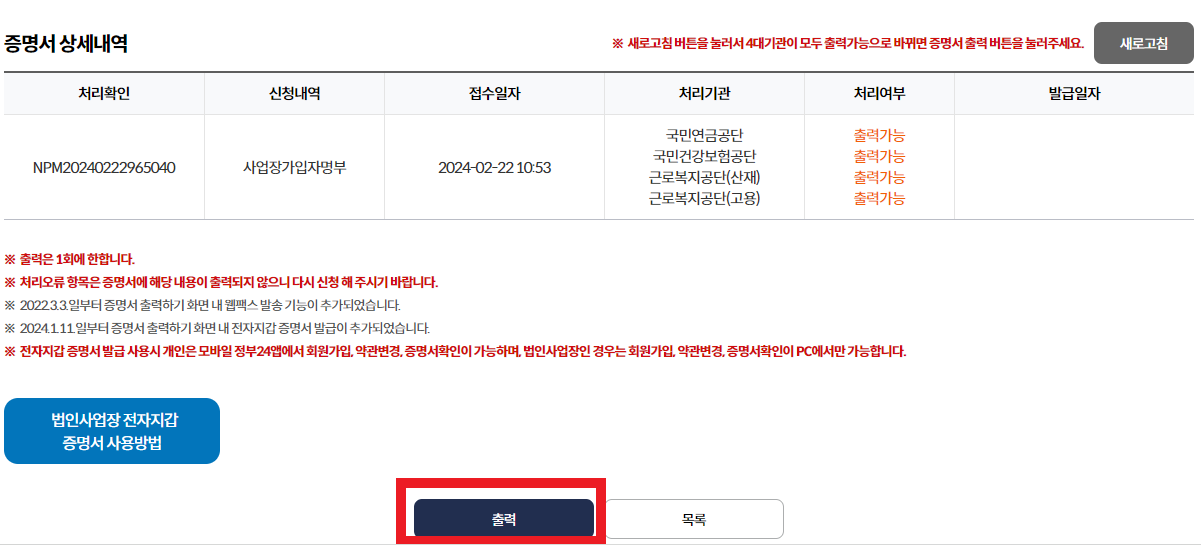Click the 증명서 상세내역 heading
1201x545 pixels.
pos(66,44)
